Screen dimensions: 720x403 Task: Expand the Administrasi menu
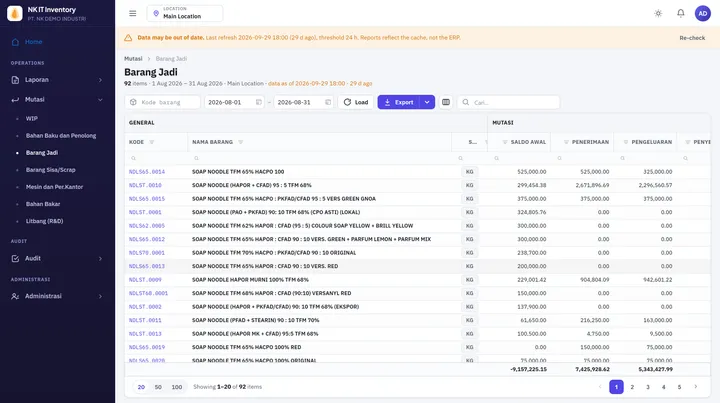(57, 296)
